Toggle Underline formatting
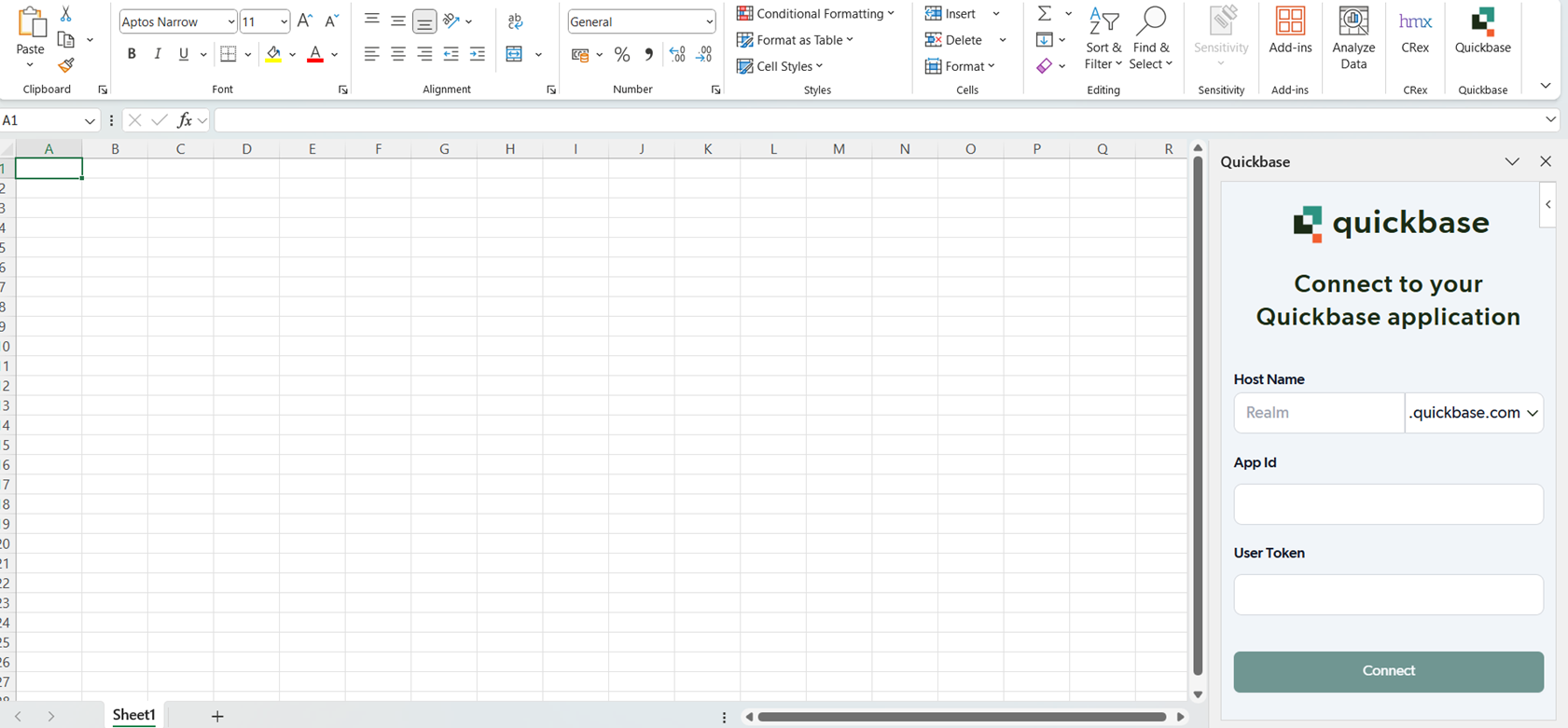This screenshot has width=1568, height=728. 184,54
